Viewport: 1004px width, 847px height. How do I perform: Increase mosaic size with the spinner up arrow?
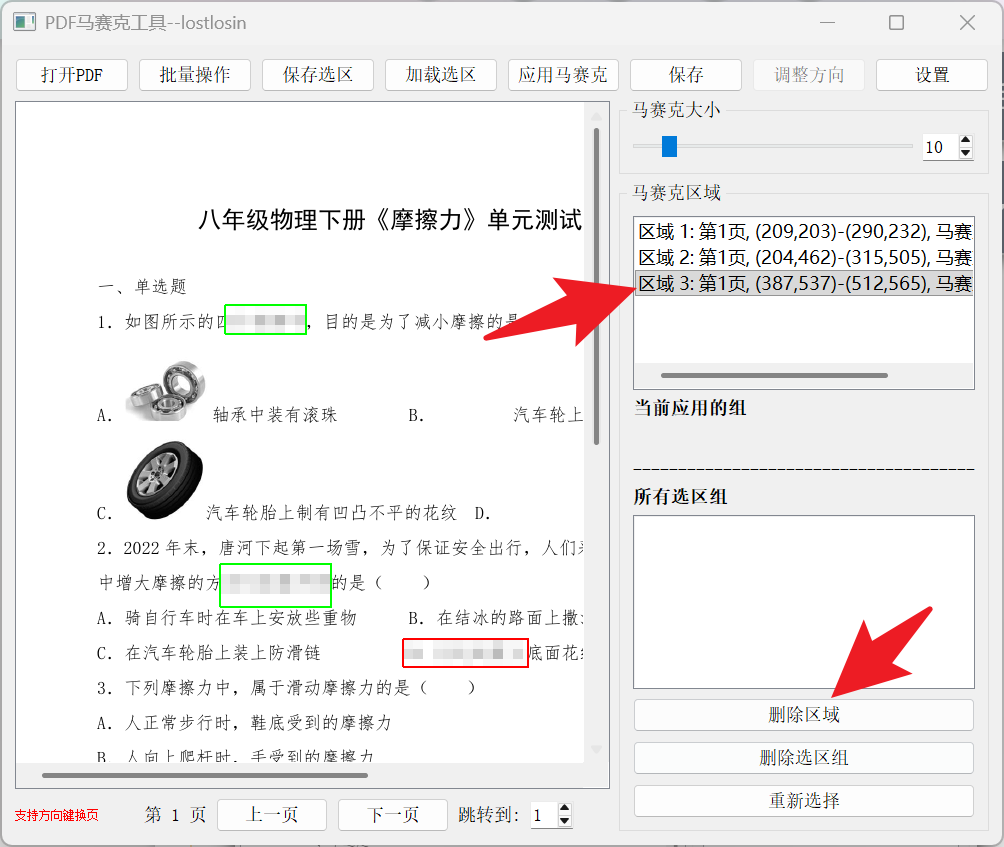point(964,140)
